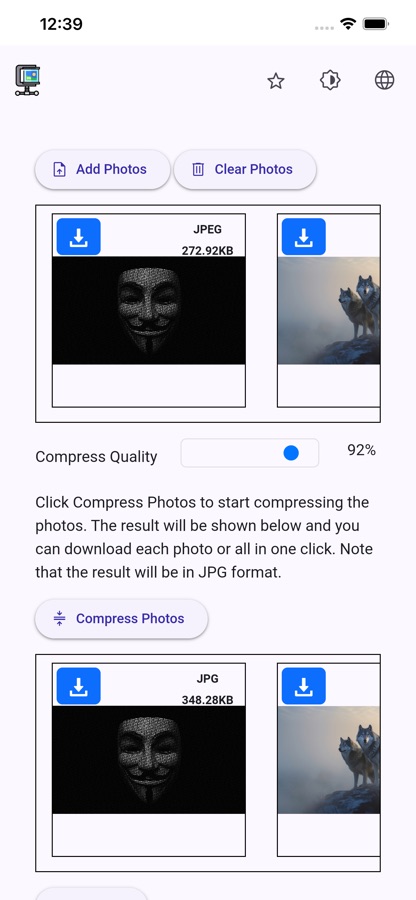Download the original wolves photo
Screen dimensions: 416x900
click(x=304, y=236)
